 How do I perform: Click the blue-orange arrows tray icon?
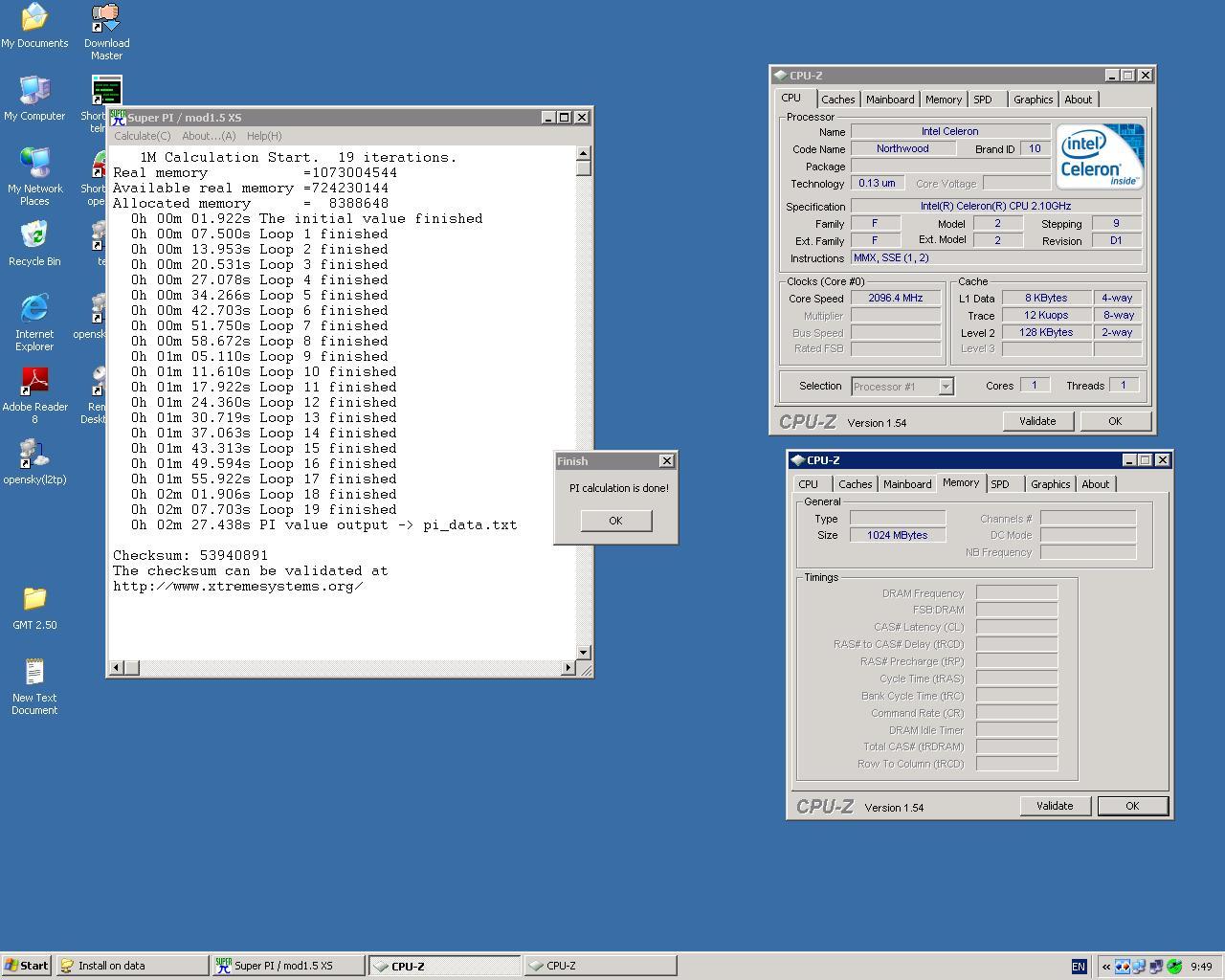pyautogui.click(x=1123, y=967)
